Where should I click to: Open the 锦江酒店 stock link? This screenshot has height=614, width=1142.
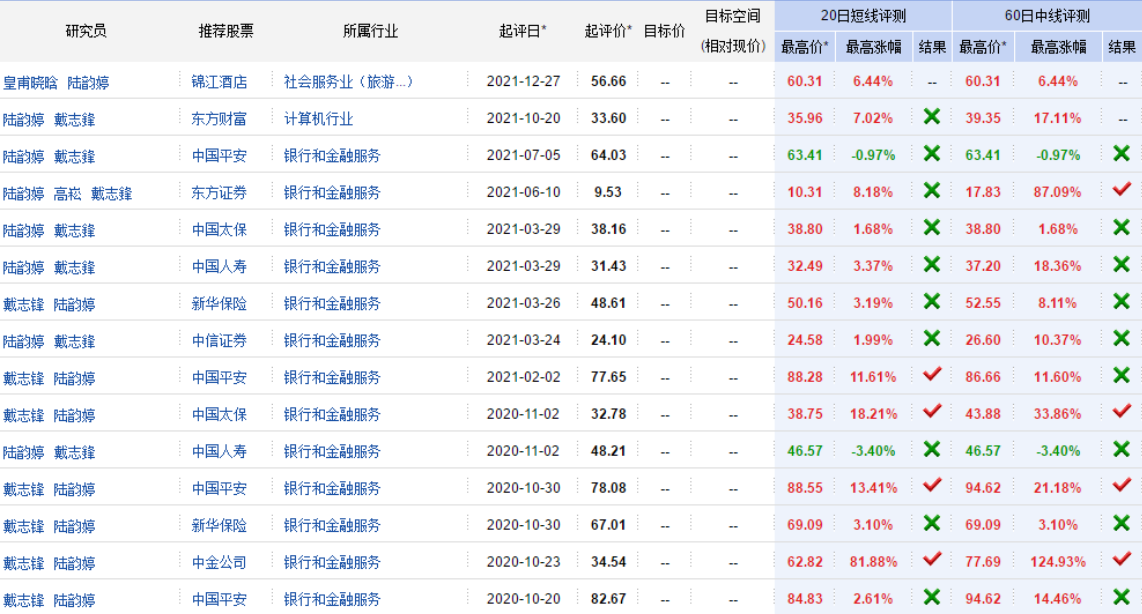click(x=219, y=82)
